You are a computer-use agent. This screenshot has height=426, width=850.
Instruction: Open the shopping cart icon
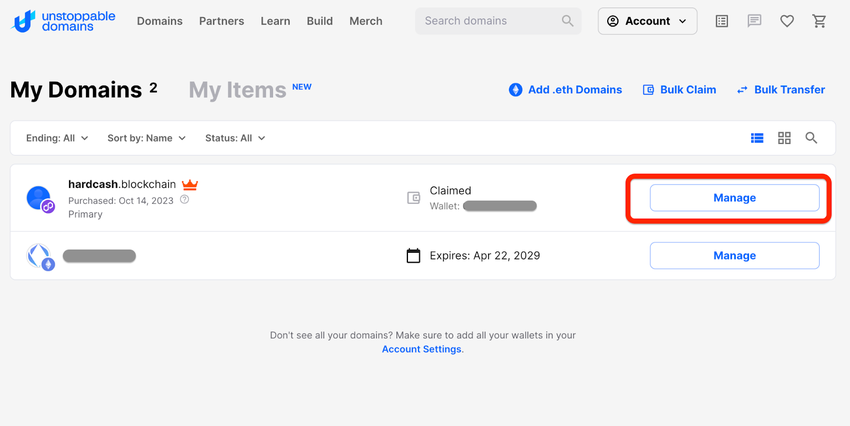click(819, 21)
